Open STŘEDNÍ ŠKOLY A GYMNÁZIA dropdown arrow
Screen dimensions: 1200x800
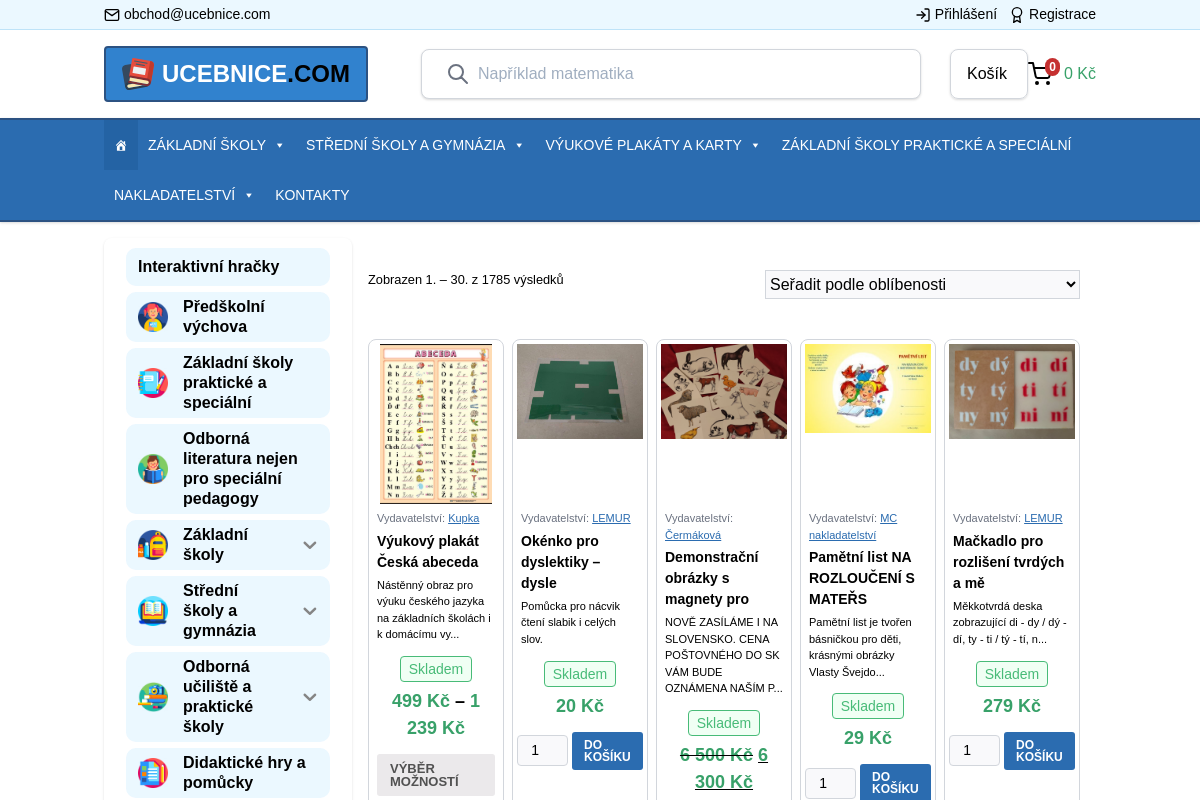pos(519,146)
